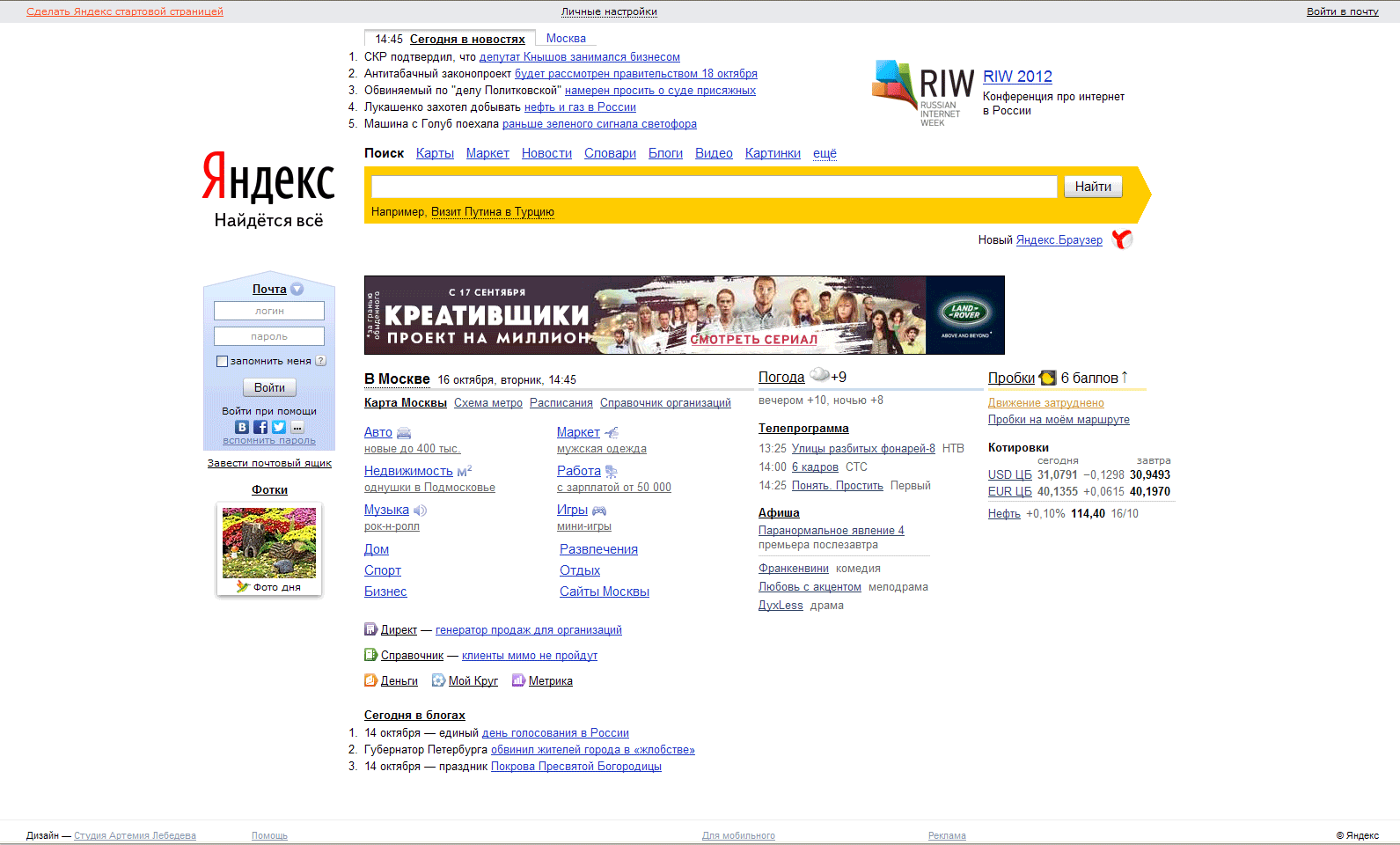
Task: Click Сделать Яндекс стартовой страницей link
Action: coord(125,11)
